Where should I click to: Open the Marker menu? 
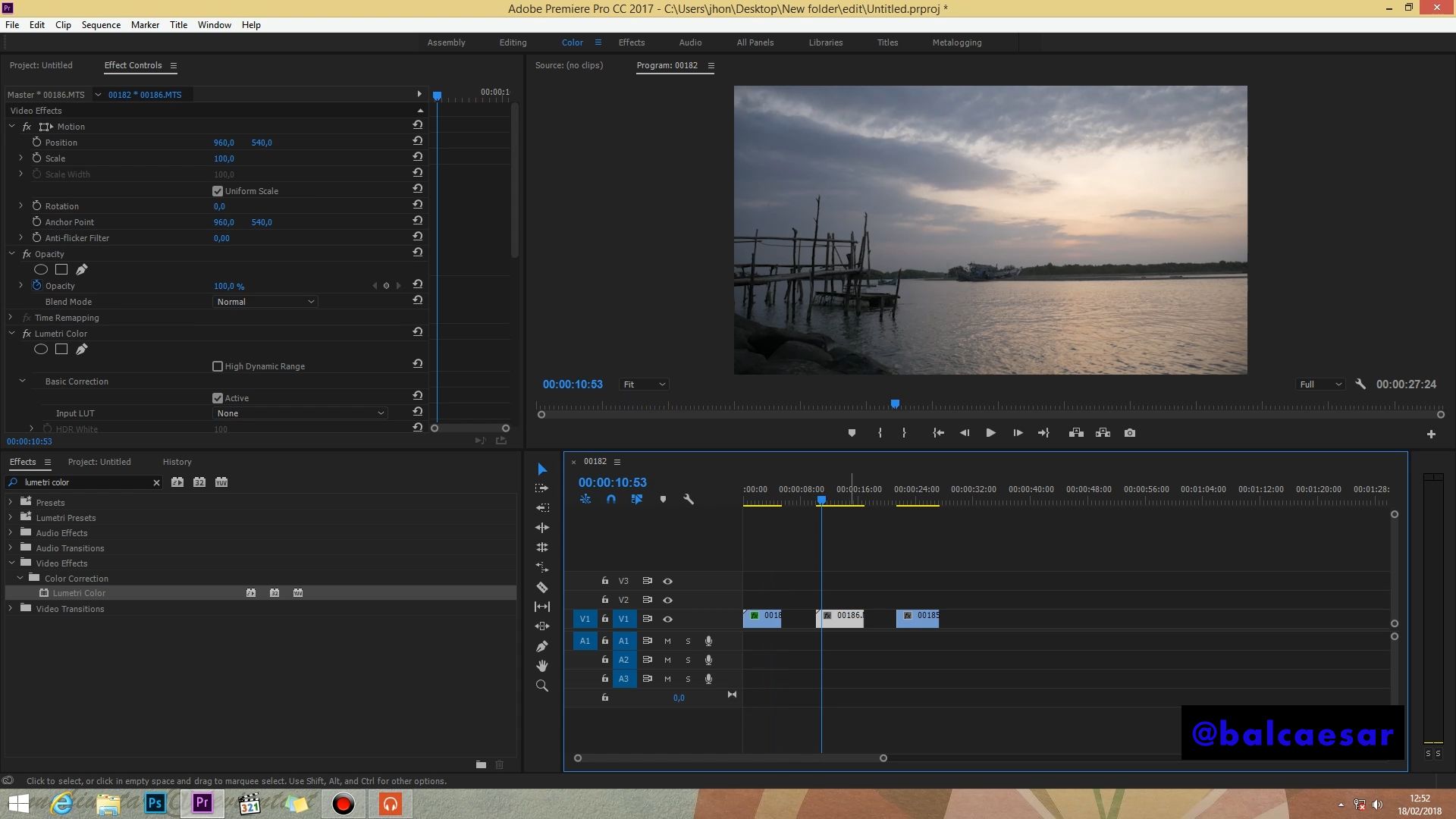click(x=145, y=24)
